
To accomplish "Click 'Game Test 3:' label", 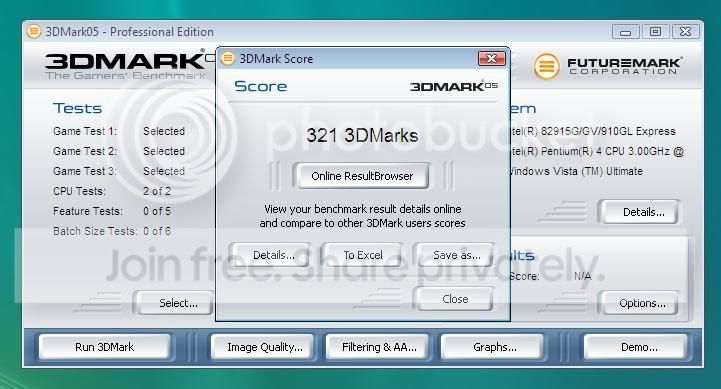I will [85, 171].
